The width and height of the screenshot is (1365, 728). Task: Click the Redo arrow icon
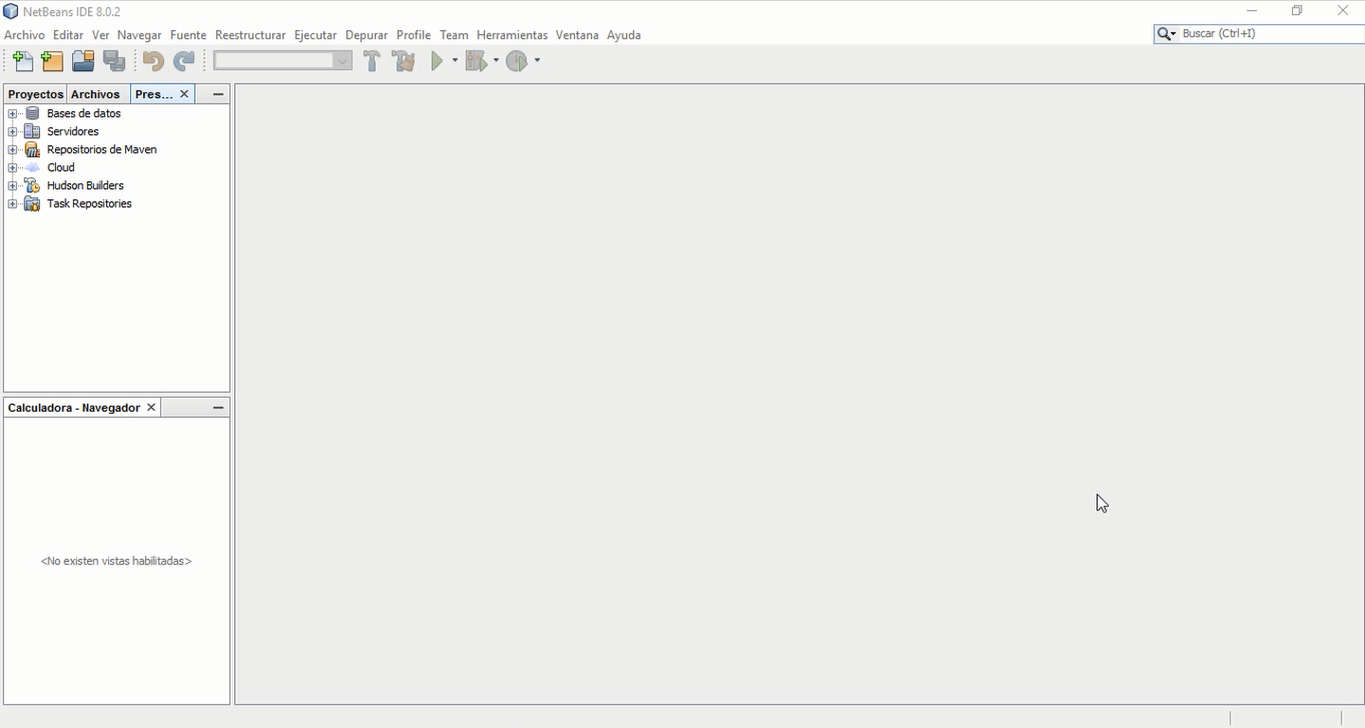184,61
